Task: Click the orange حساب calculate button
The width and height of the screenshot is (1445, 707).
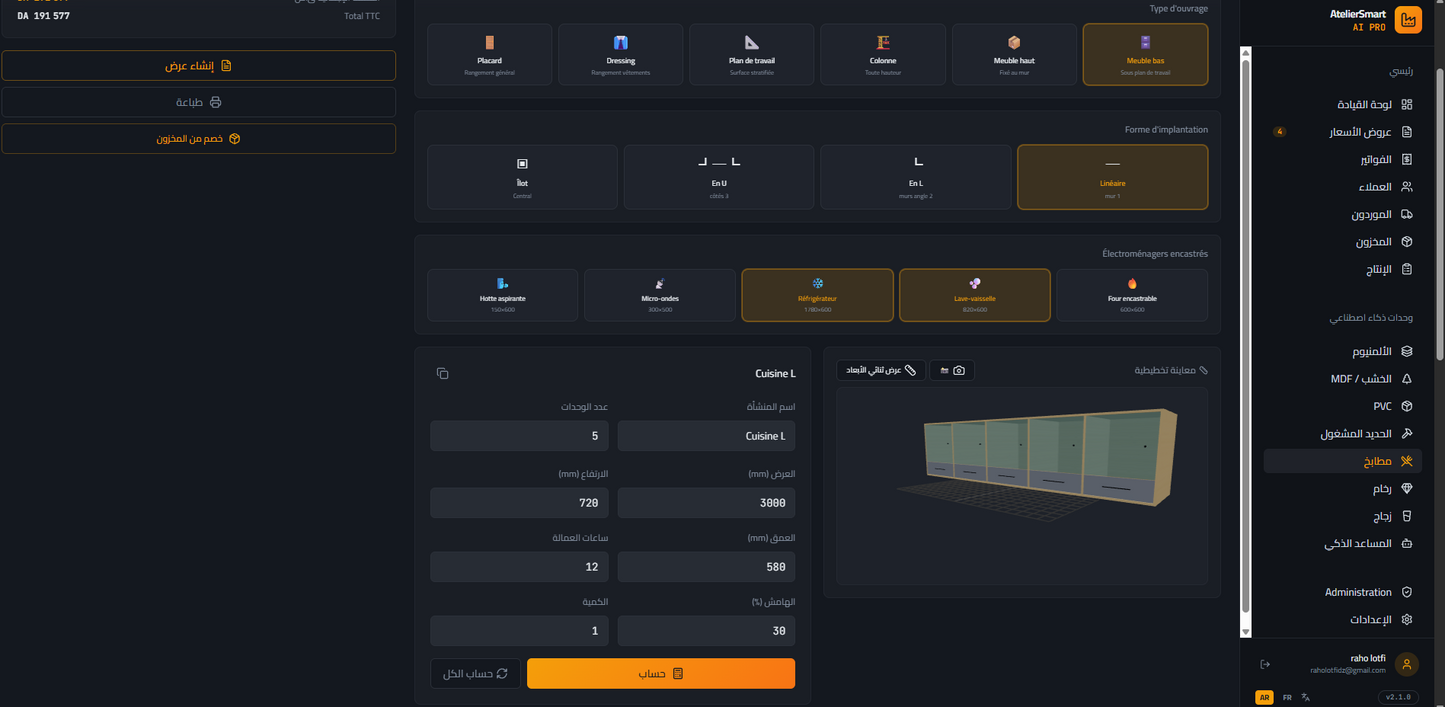Action: 661,673
